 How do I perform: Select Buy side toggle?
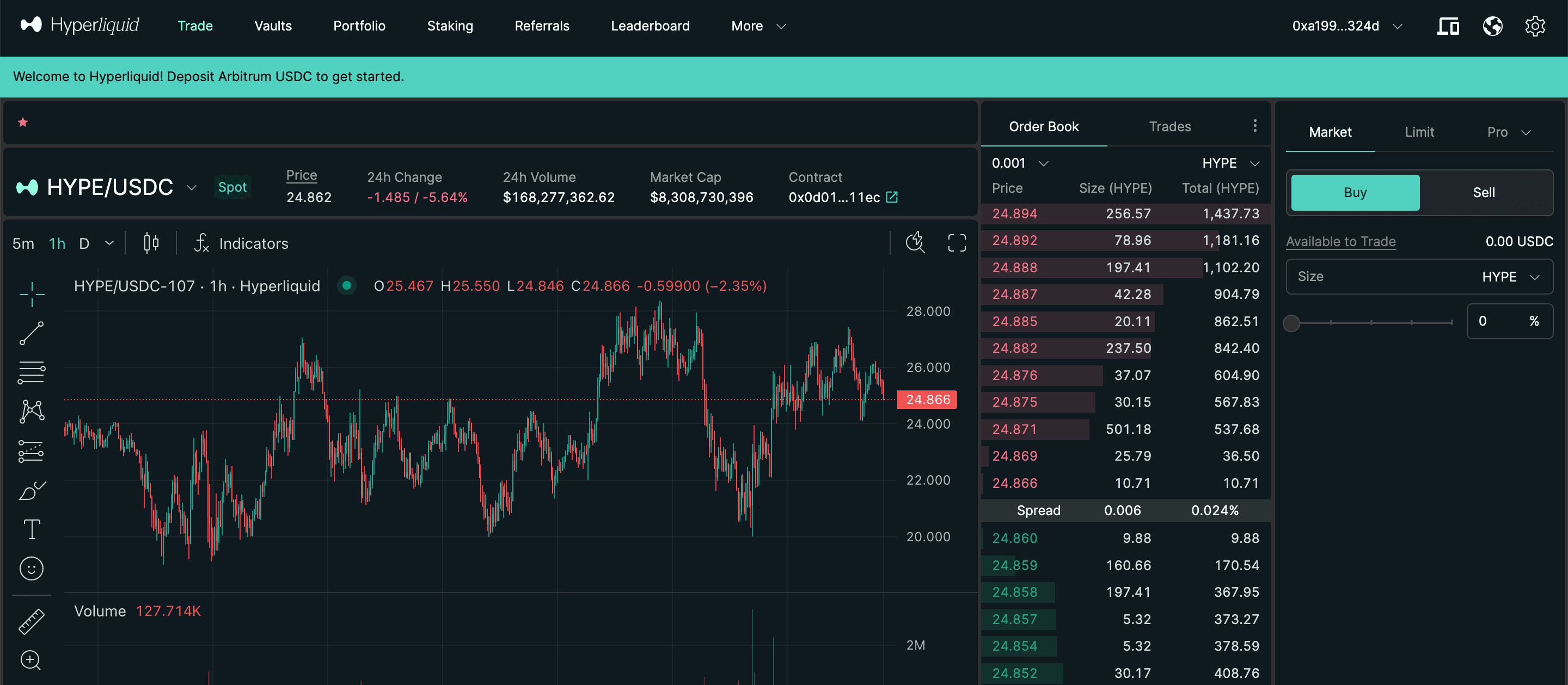pyautogui.click(x=1355, y=192)
